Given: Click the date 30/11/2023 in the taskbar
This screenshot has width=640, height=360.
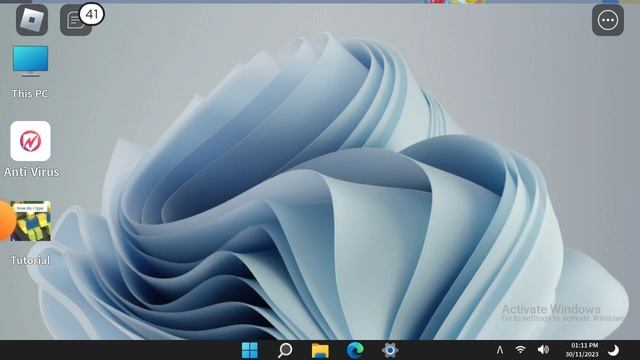Looking at the screenshot, I should (582, 354).
